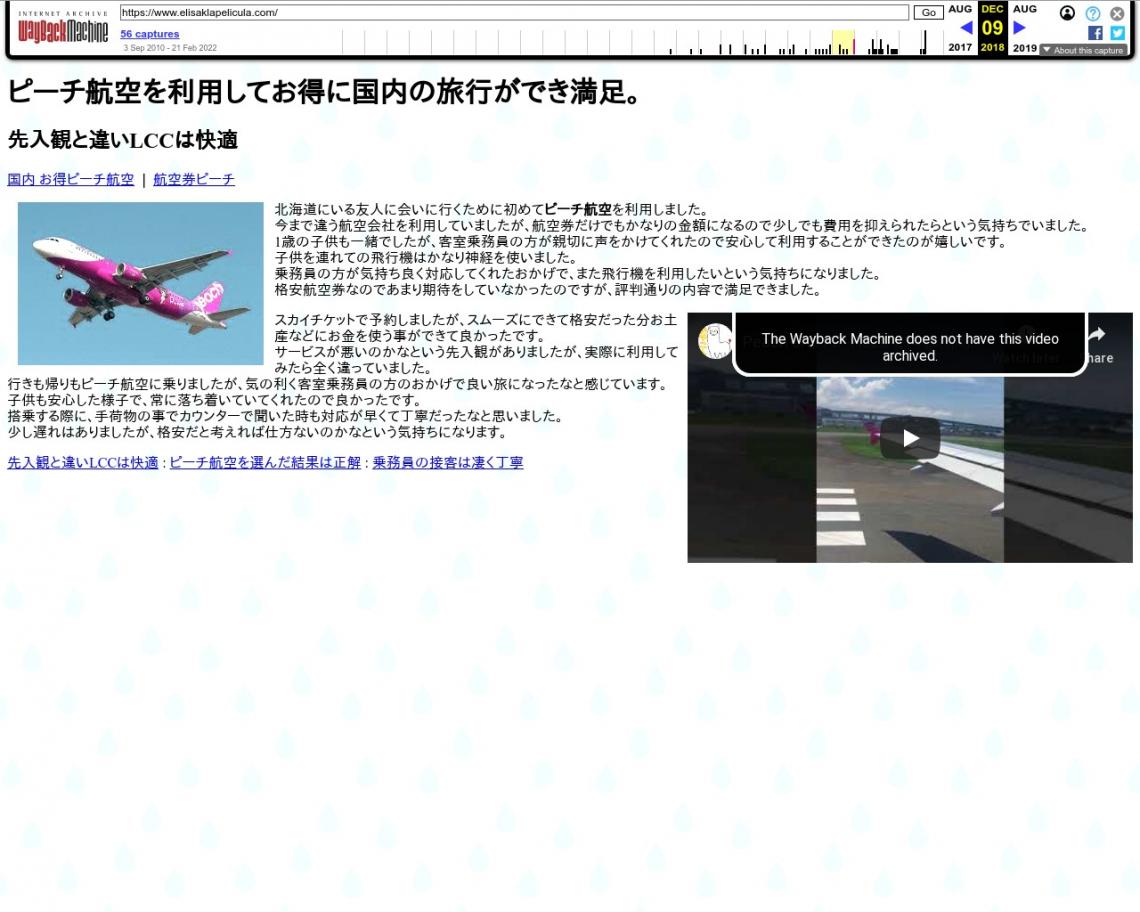Open the 56 captures link
Image resolution: width=1140 pixels, height=912 pixels.
click(150, 33)
